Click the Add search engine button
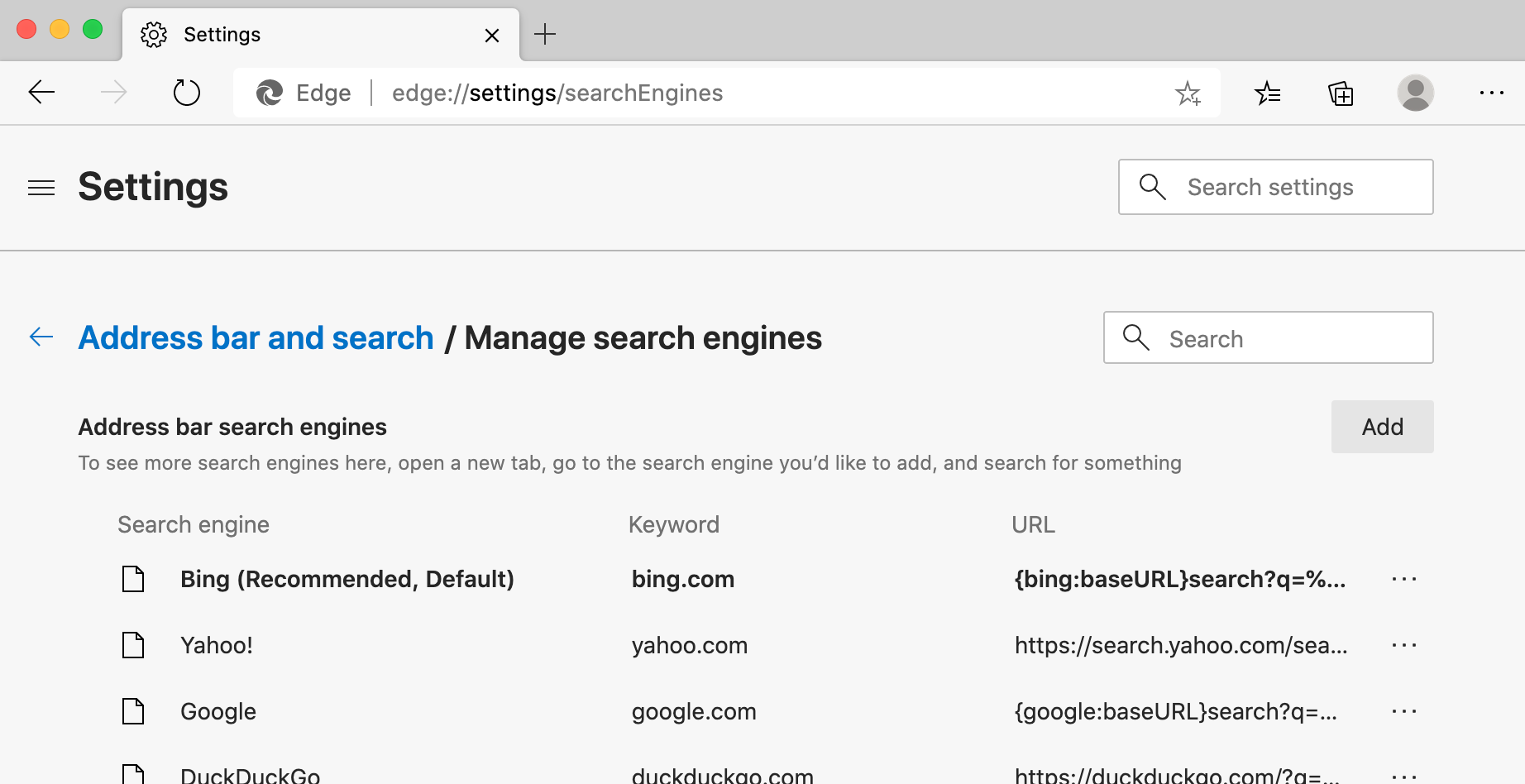This screenshot has height=784, width=1525. click(1382, 427)
